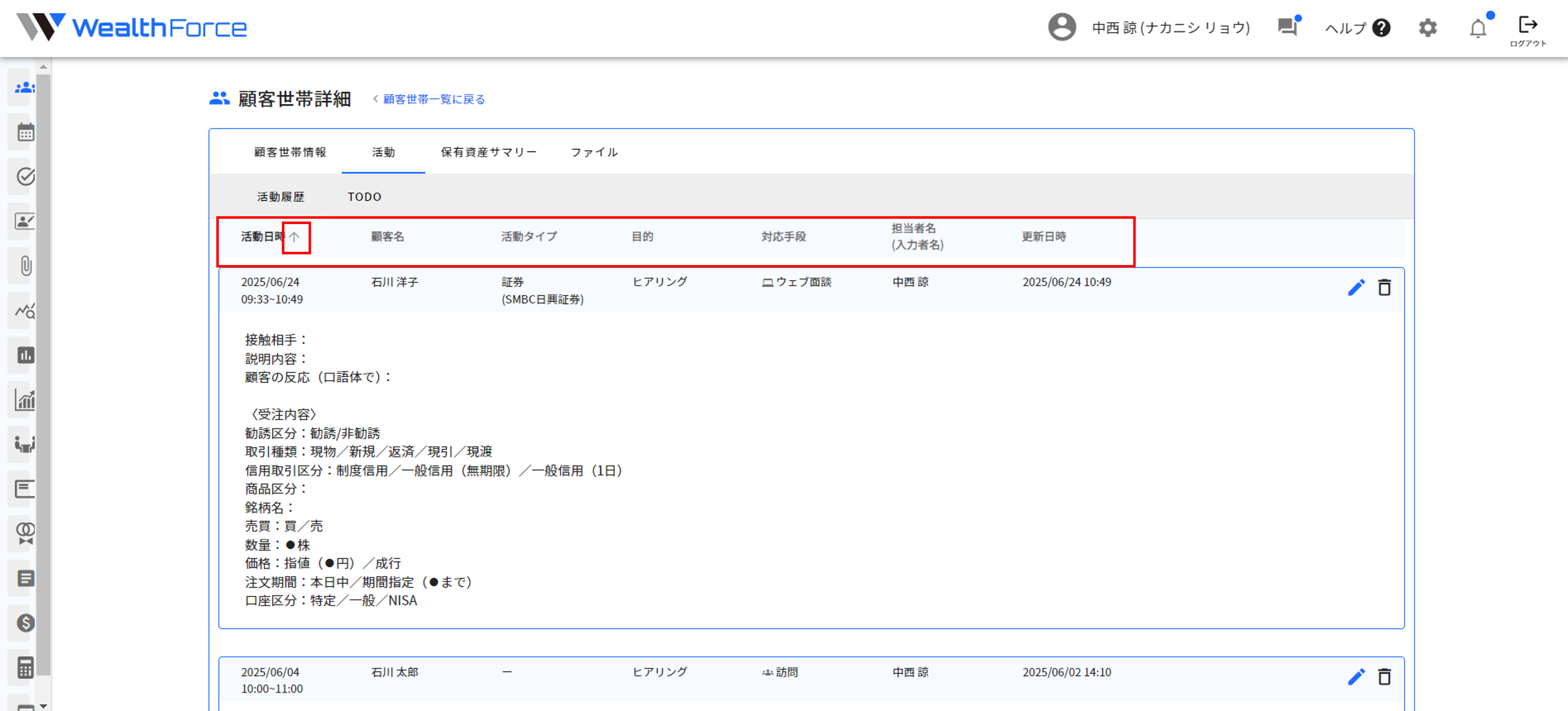Click the 口座区分：特定／一般／NISA line
The height and width of the screenshot is (711, 1568).
pos(331,601)
